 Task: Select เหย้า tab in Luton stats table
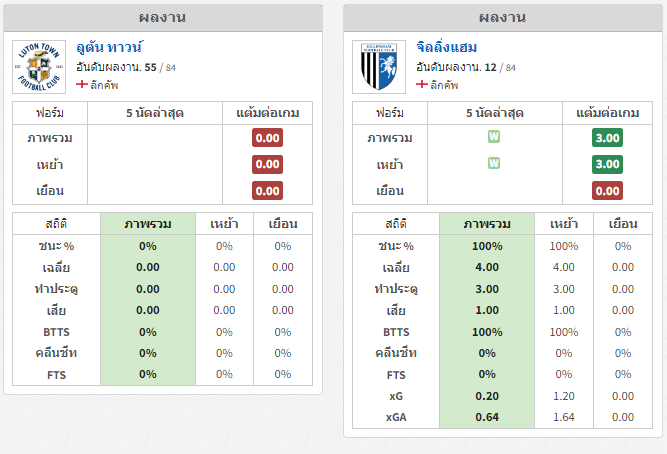224,224
